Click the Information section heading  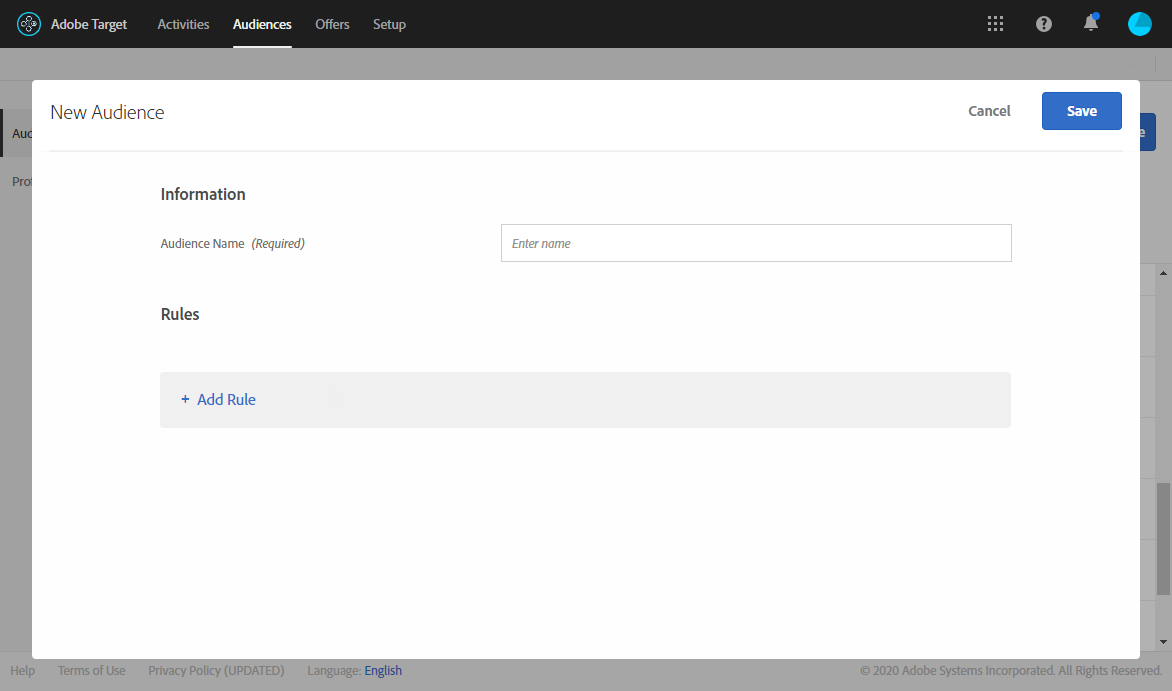point(203,194)
